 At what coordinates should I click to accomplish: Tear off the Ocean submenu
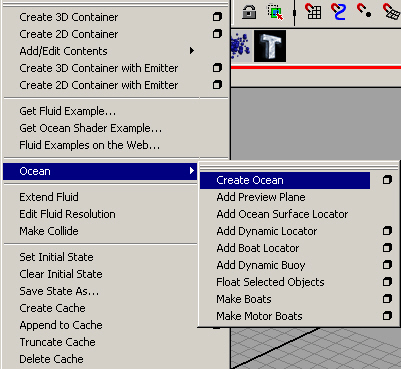[x=299, y=167]
